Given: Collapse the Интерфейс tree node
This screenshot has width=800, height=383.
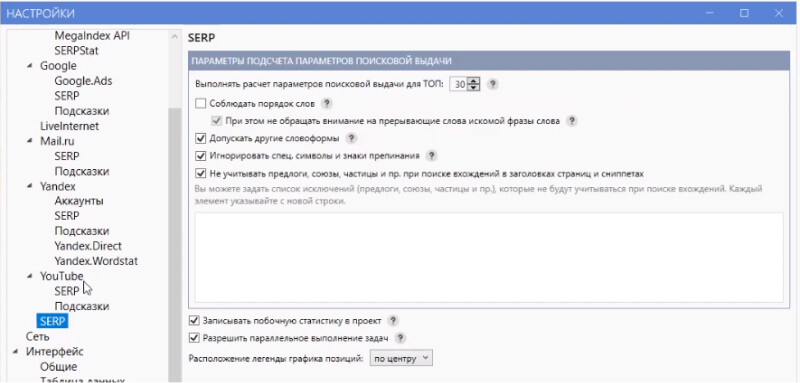Looking at the screenshot, I should [16, 351].
